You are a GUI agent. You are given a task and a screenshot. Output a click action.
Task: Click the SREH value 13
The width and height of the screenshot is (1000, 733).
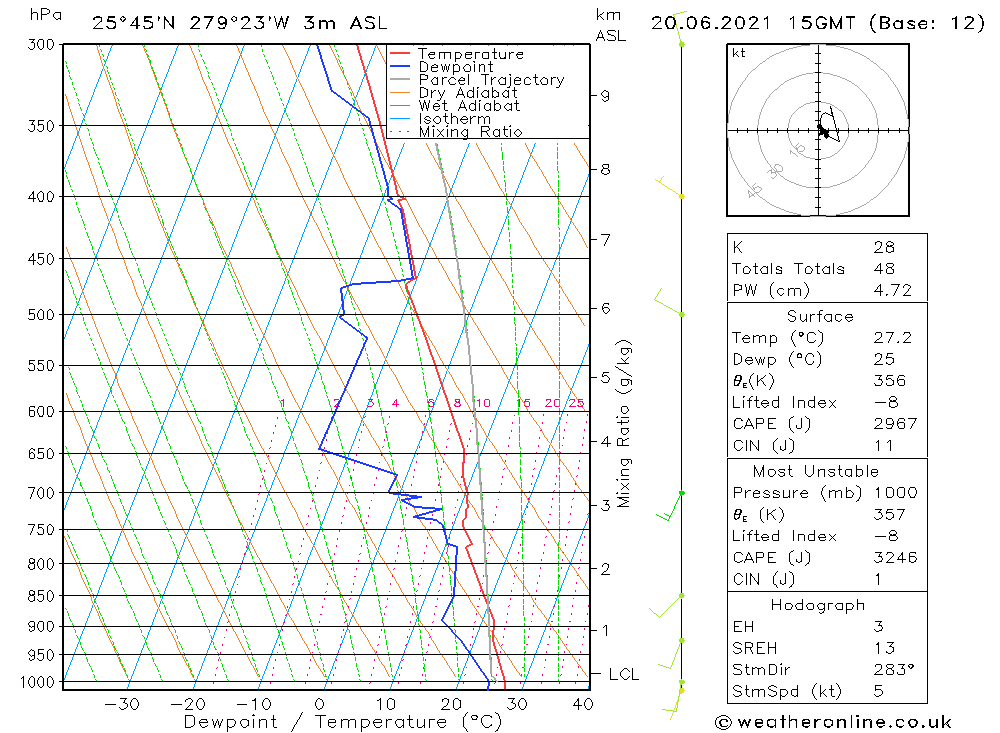point(884,648)
